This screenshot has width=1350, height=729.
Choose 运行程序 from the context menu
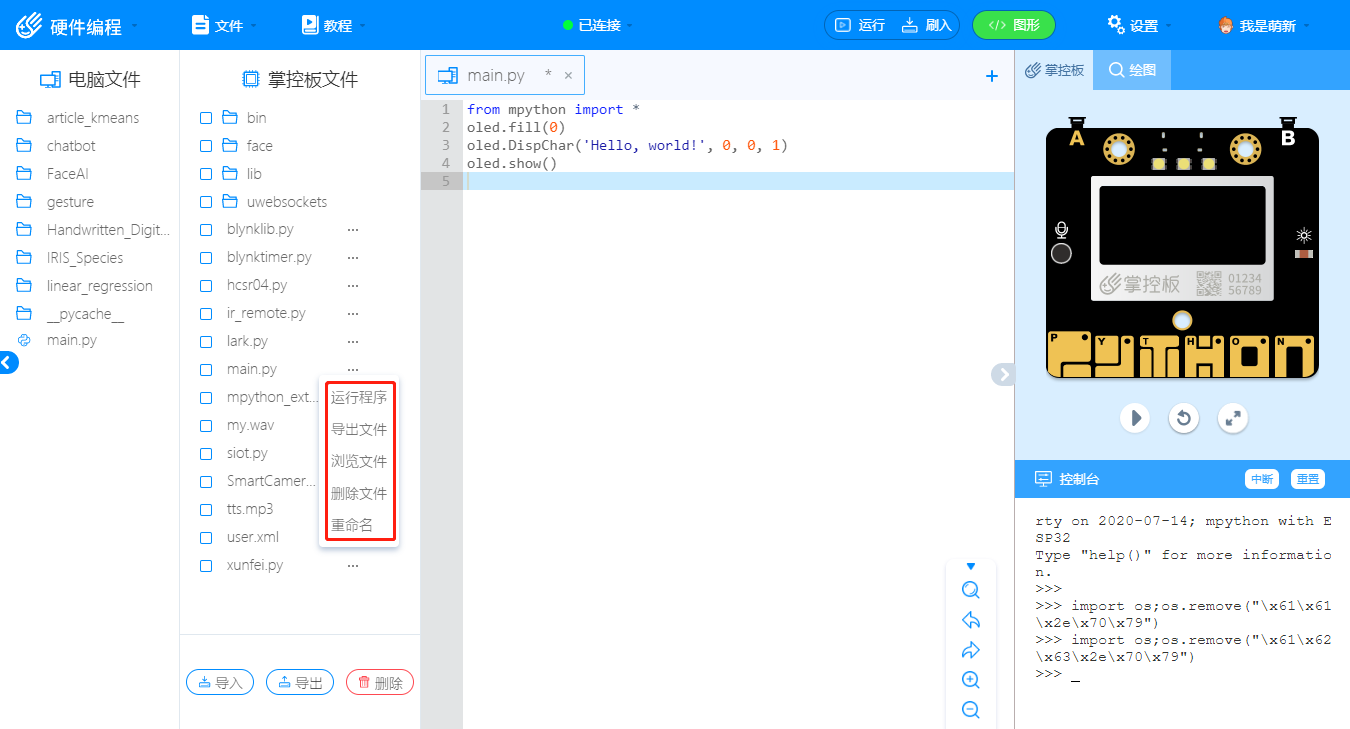(x=359, y=398)
